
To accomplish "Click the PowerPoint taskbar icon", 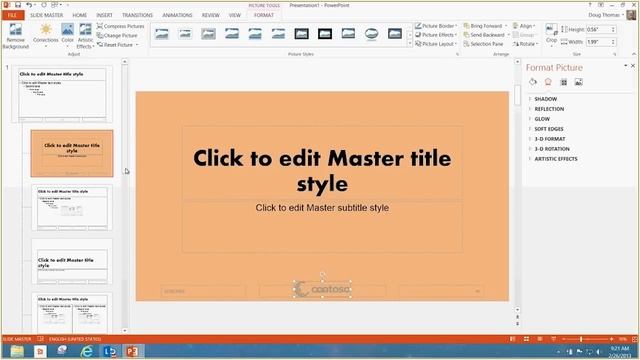I will click(132, 351).
